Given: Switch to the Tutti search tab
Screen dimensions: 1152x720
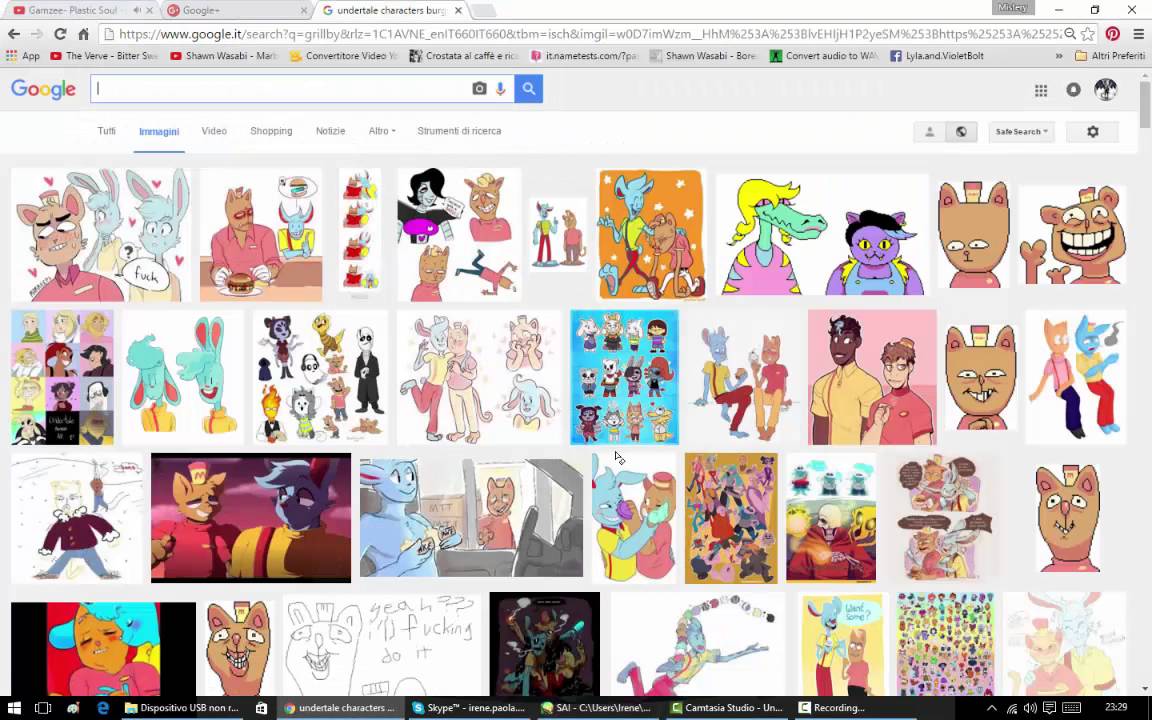Looking at the screenshot, I should (x=107, y=131).
